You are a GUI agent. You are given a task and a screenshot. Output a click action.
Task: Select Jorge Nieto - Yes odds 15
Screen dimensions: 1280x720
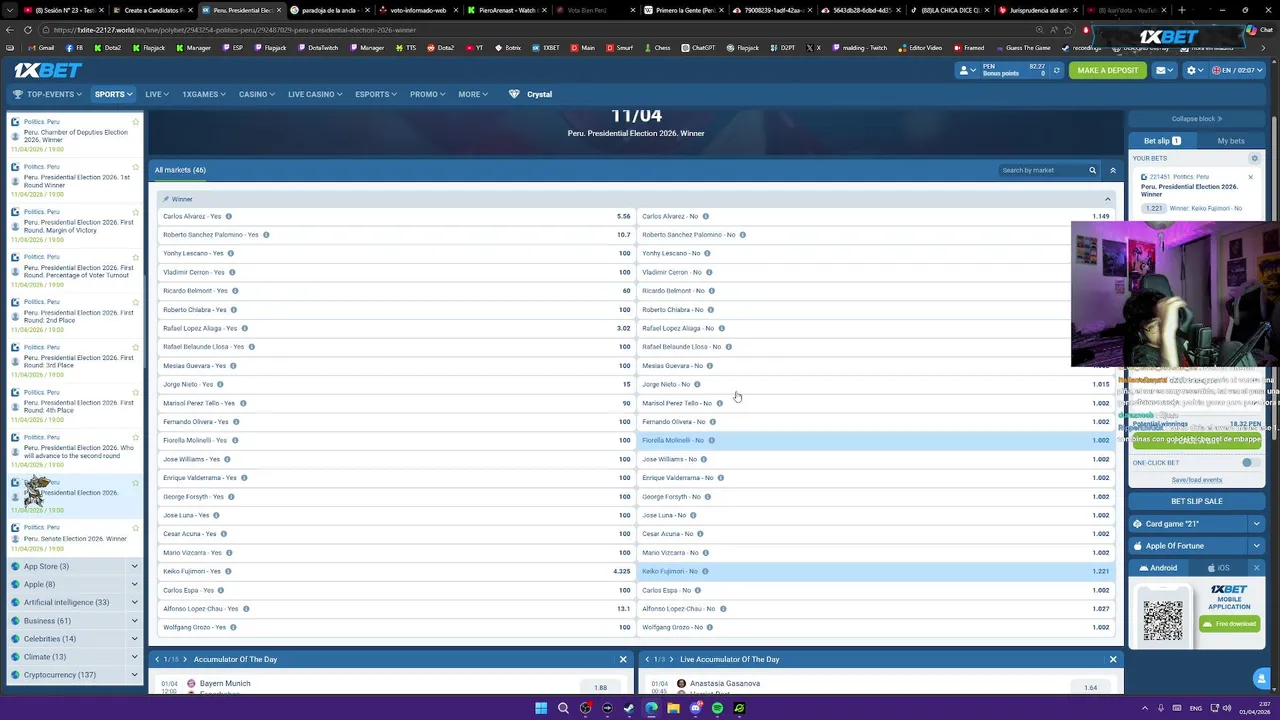tap(396, 384)
